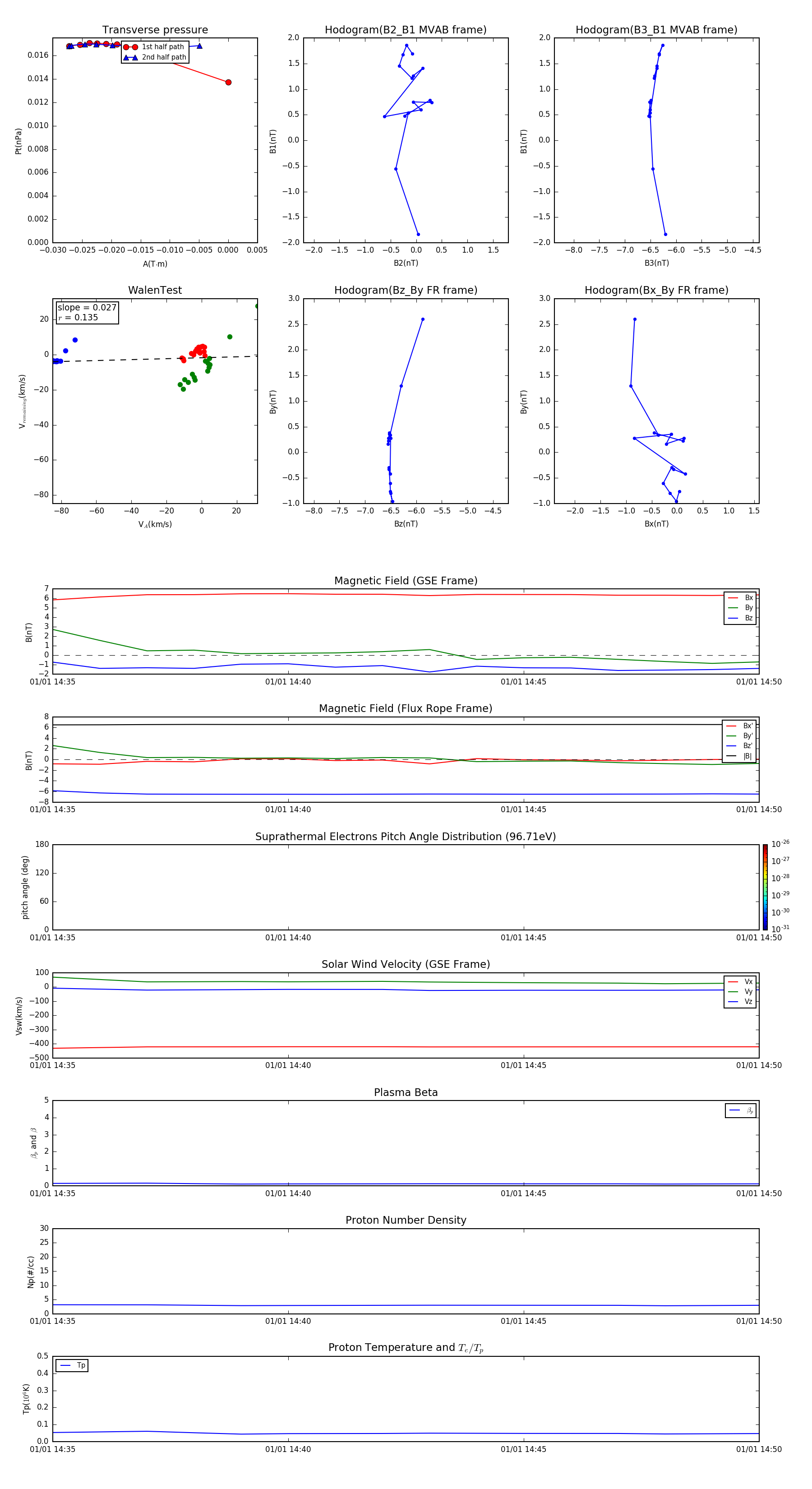Image resolution: width=812 pixels, height=1489 pixels.
Task: Click the "Solar Wind Velocity (GSE Frame)" title
Action: [x=406, y=964]
